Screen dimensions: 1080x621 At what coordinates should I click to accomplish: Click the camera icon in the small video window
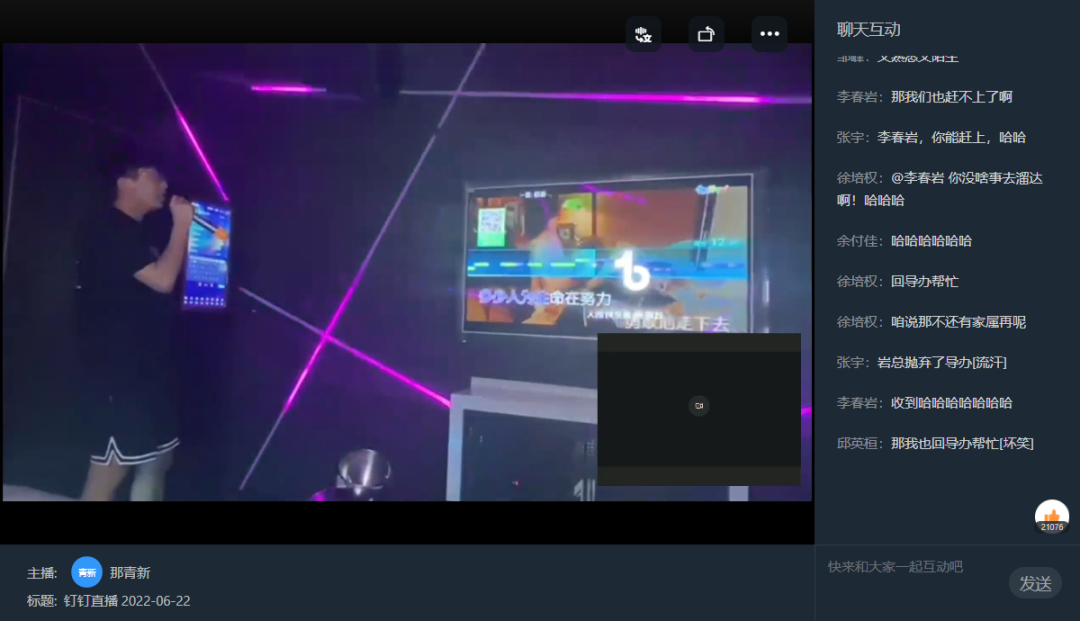point(699,405)
